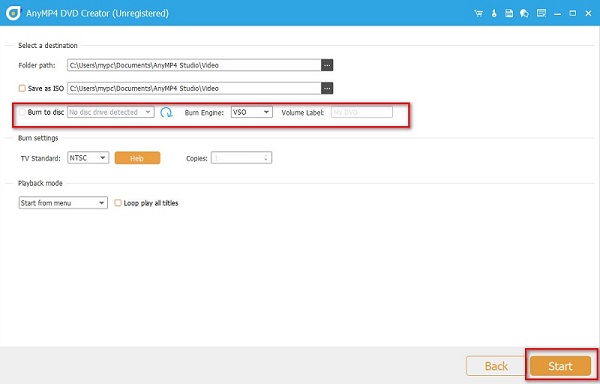Click the Back button

click(496, 366)
